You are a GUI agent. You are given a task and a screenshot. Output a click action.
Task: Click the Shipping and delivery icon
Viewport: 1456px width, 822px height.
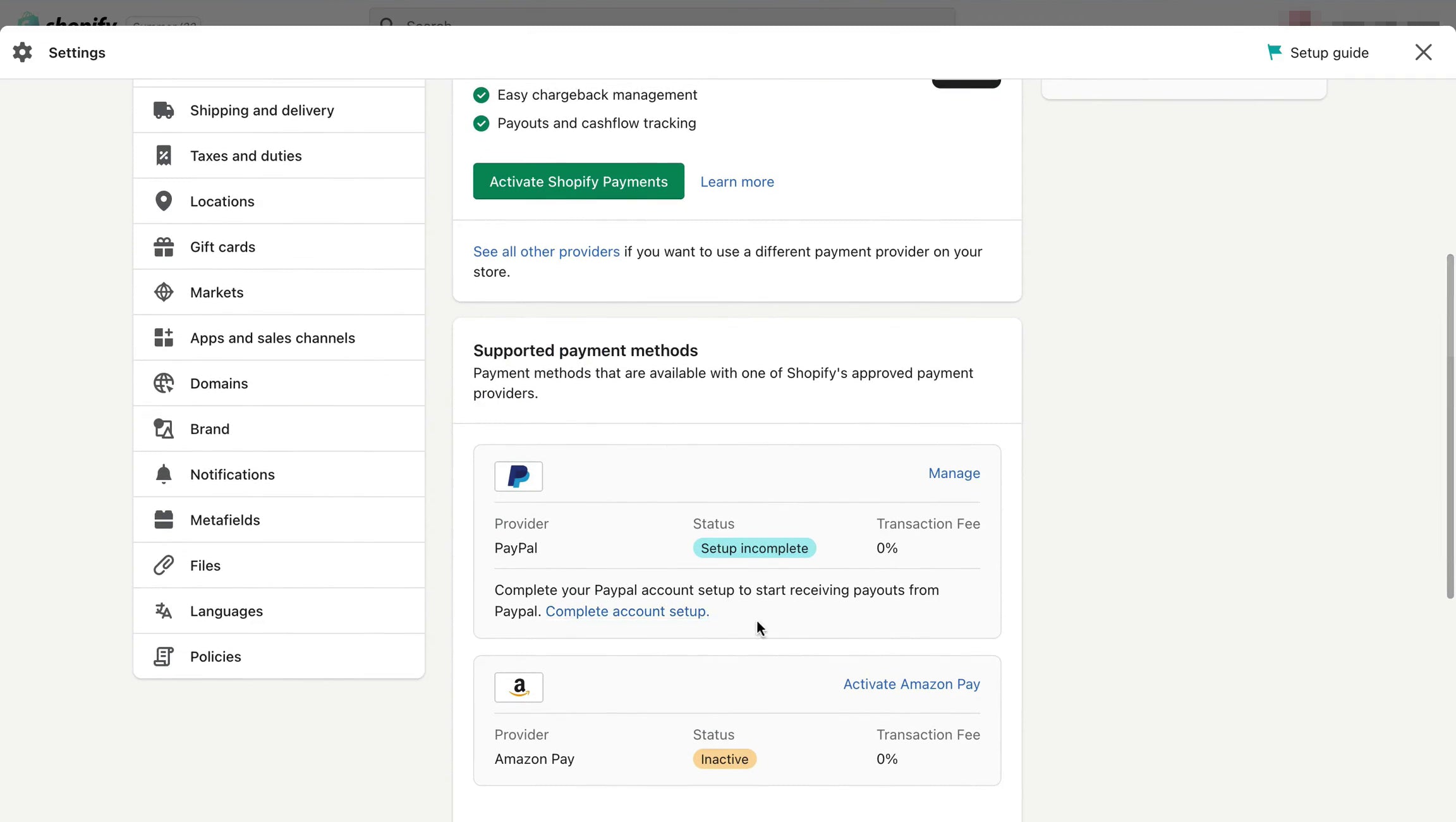click(x=163, y=111)
